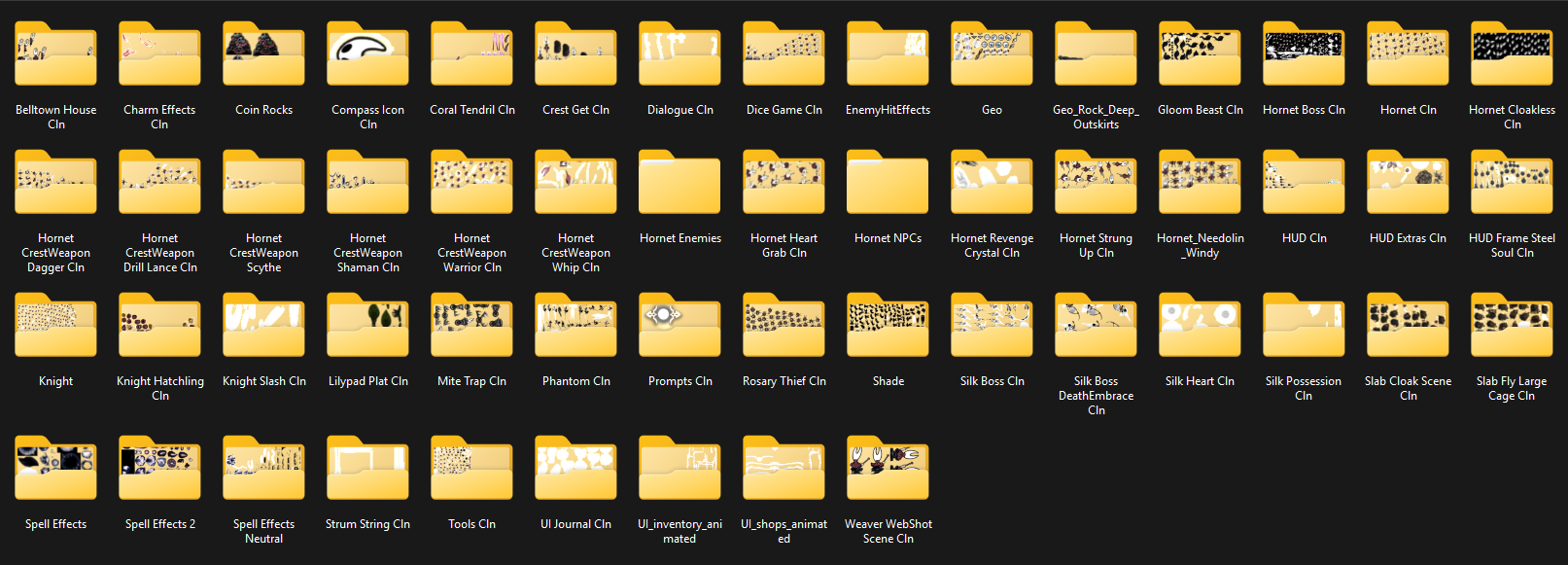Image resolution: width=1568 pixels, height=565 pixels.
Task: Open the UI_shops_animated folder
Action: point(784,468)
